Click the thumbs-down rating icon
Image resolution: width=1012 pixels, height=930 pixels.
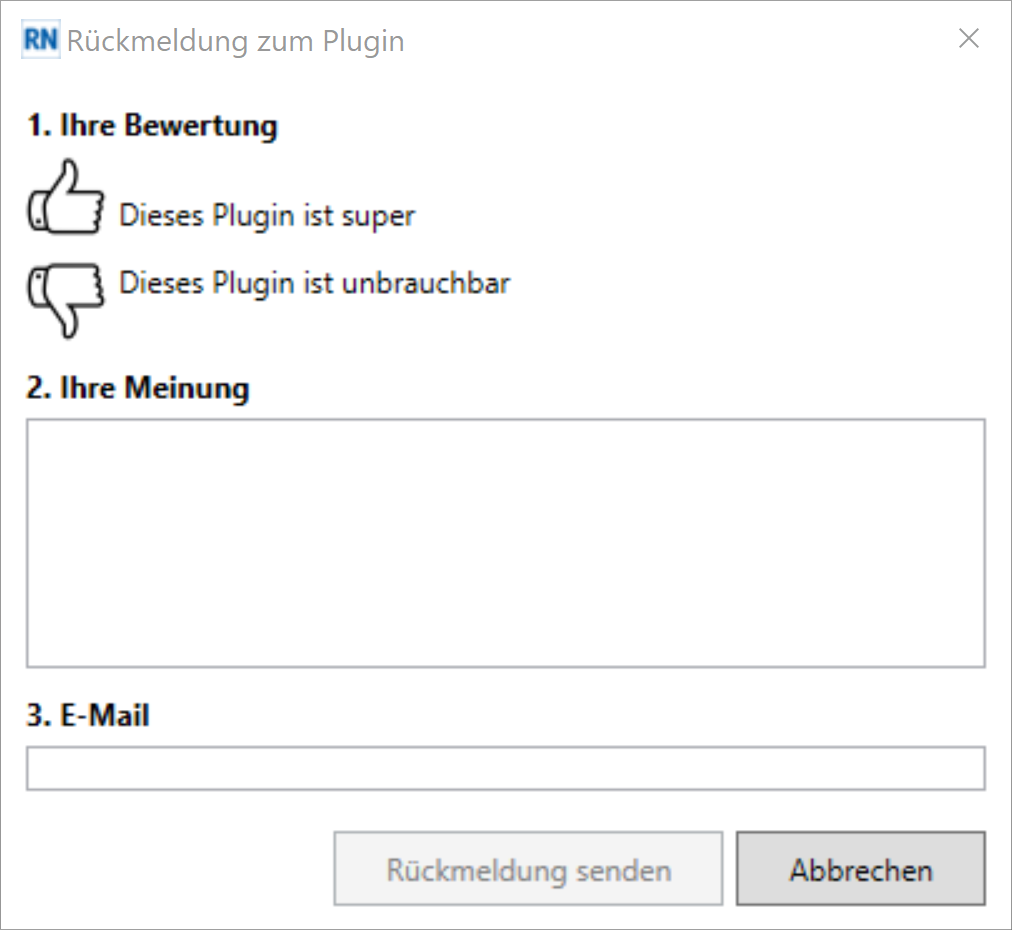65,300
